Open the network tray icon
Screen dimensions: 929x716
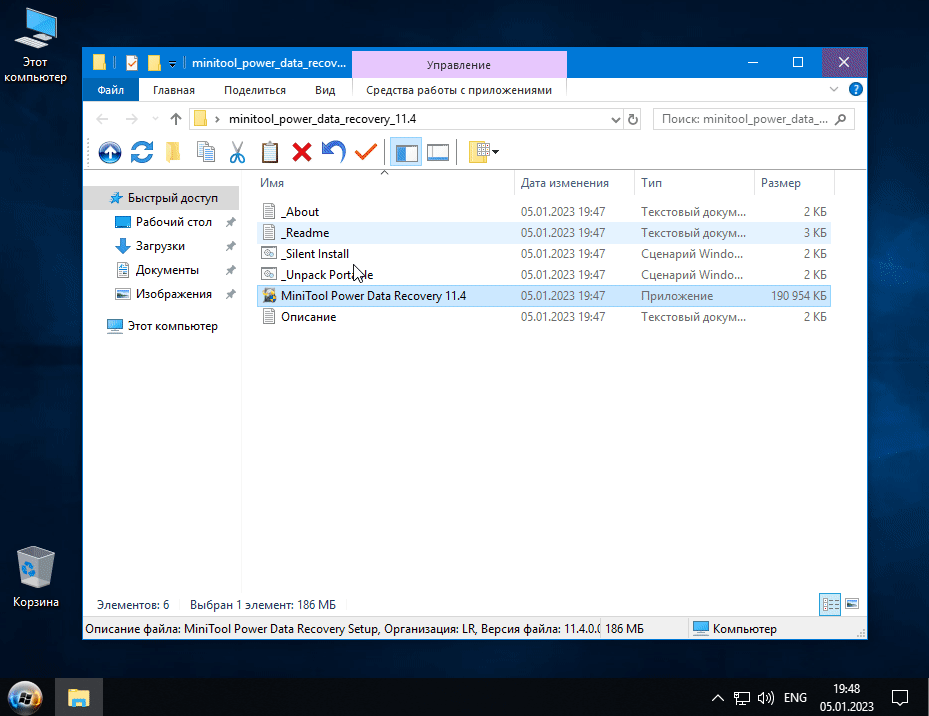tap(742, 698)
